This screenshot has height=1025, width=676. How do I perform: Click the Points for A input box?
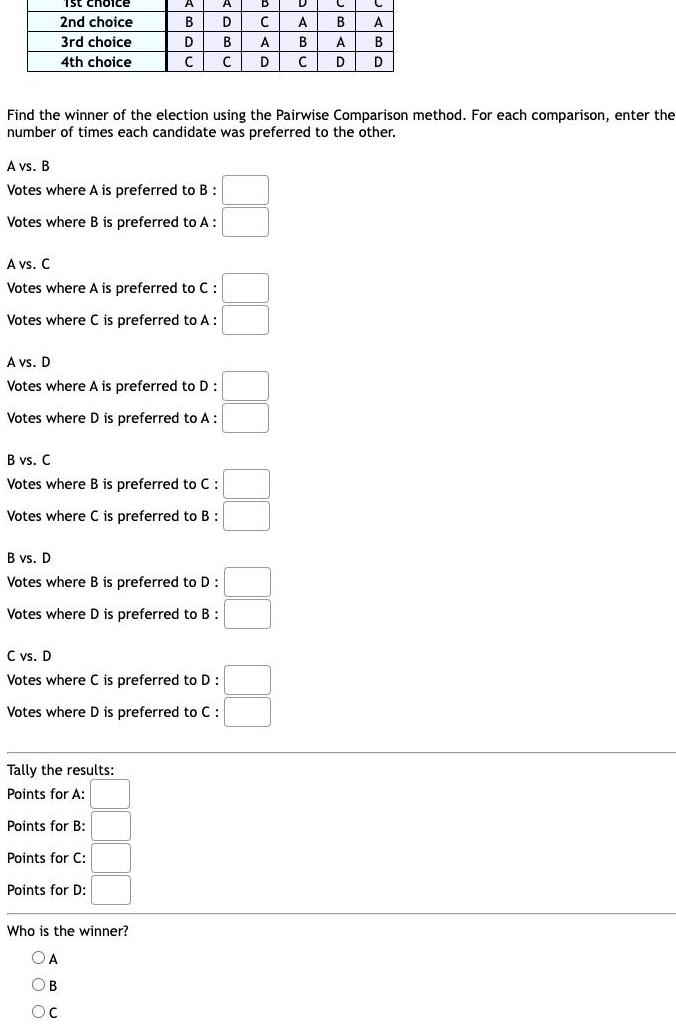click(x=110, y=793)
